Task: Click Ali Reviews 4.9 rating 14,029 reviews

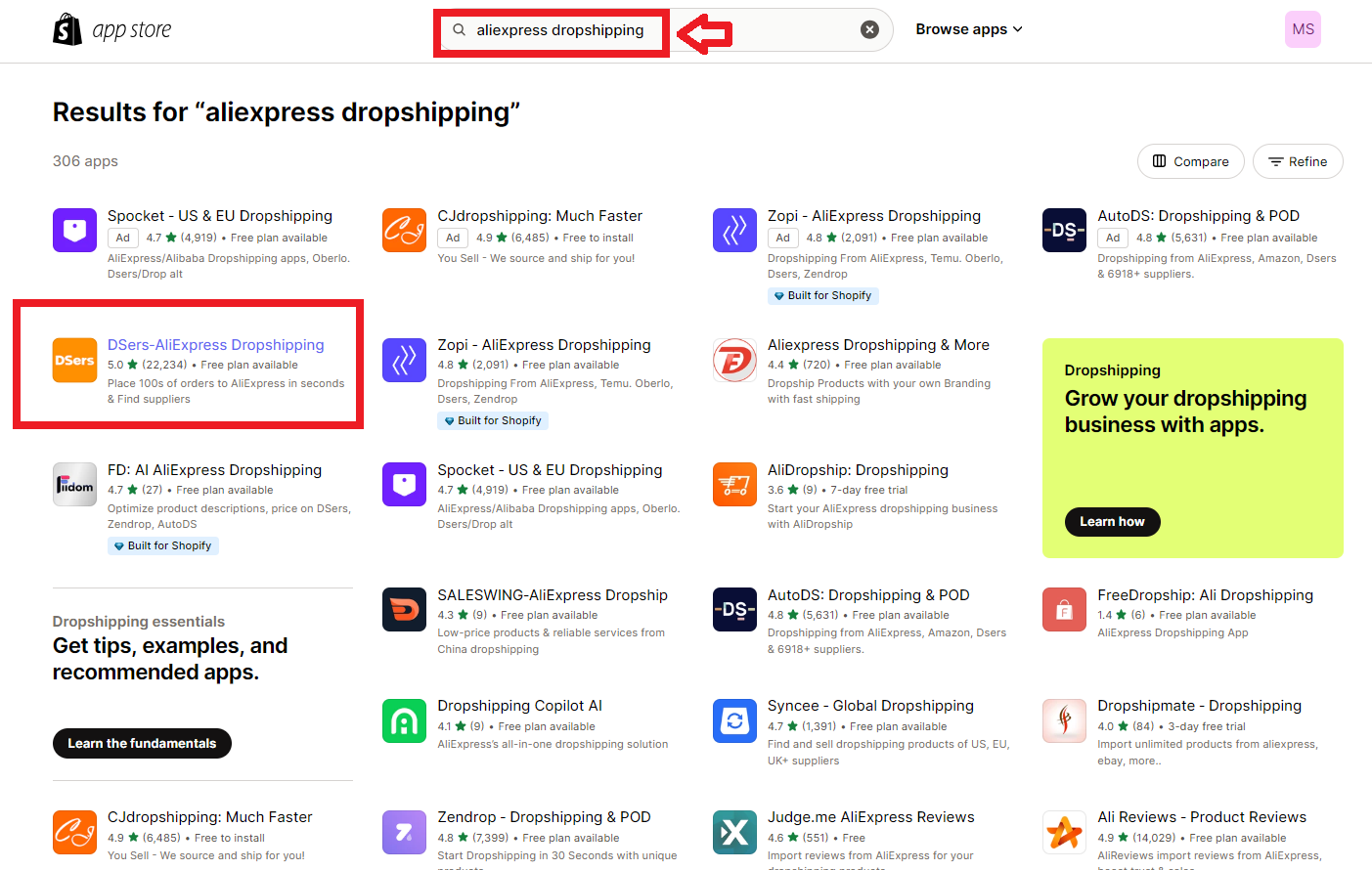Action: 1136,838
